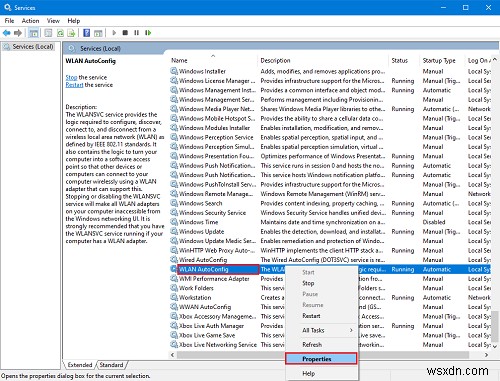Image resolution: width=500 pixels, height=381 pixels.
Task: Select the WinHTTP Web Proxy Auto service name
Action: pyautogui.click(x=217, y=250)
